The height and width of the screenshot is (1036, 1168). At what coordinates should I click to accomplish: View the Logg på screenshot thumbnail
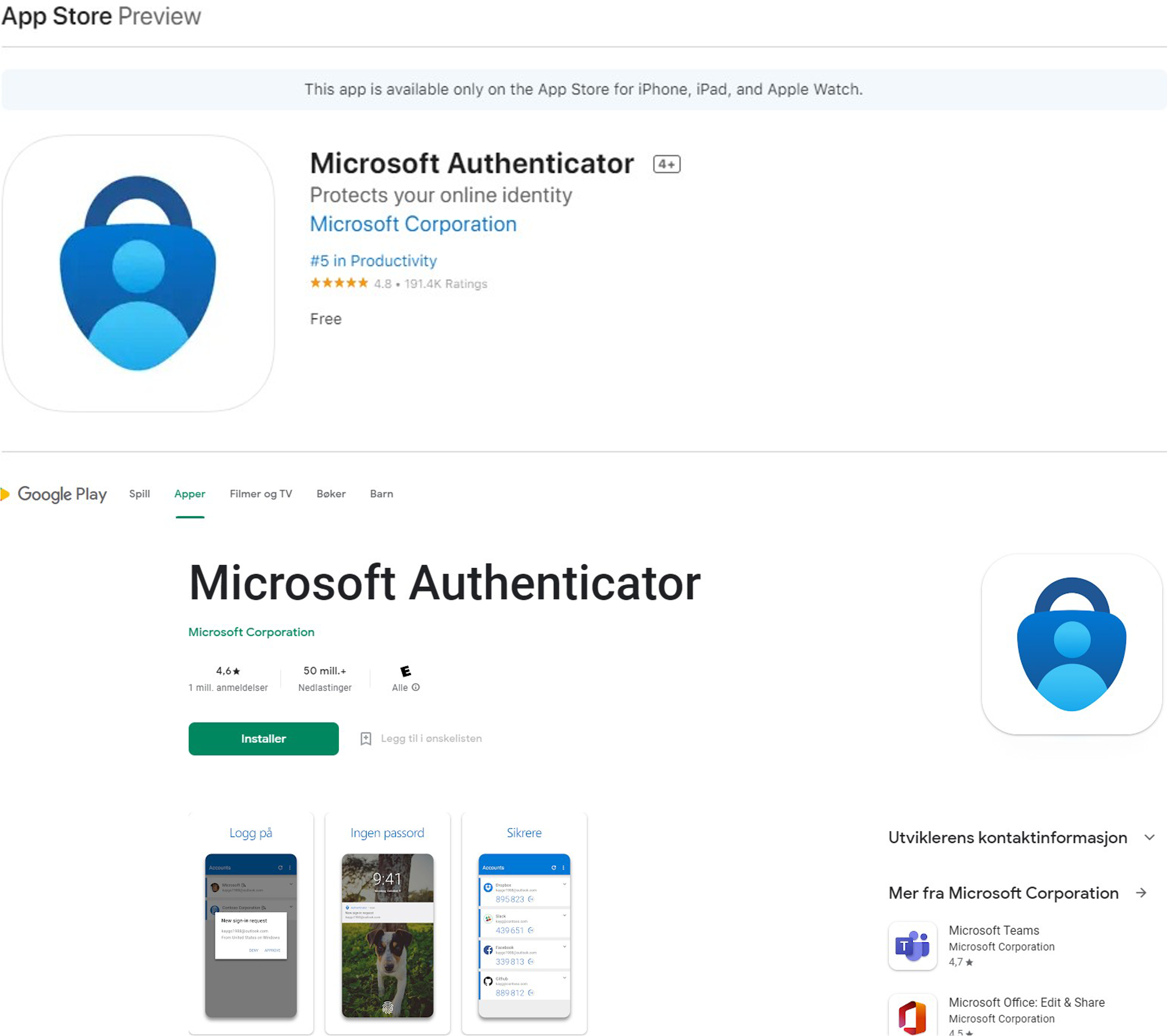coord(251,923)
